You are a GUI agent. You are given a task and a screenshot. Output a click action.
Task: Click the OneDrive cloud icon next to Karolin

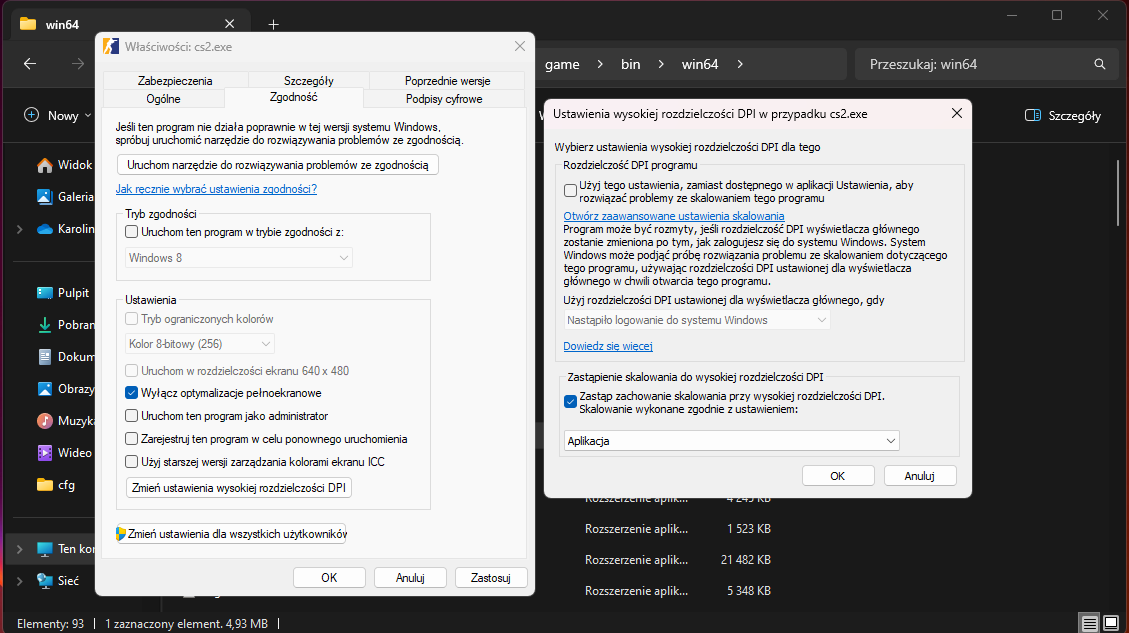coord(45,229)
